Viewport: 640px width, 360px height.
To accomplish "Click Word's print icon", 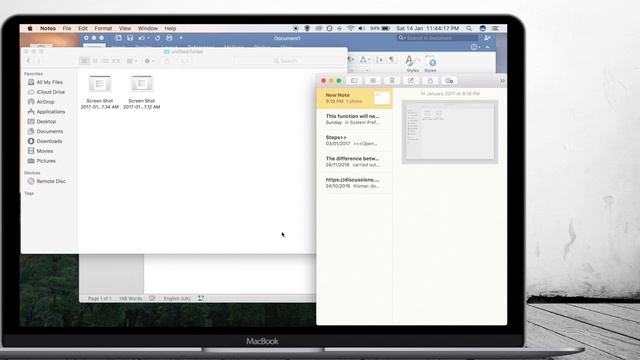I will pyautogui.click(x=169, y=38).
